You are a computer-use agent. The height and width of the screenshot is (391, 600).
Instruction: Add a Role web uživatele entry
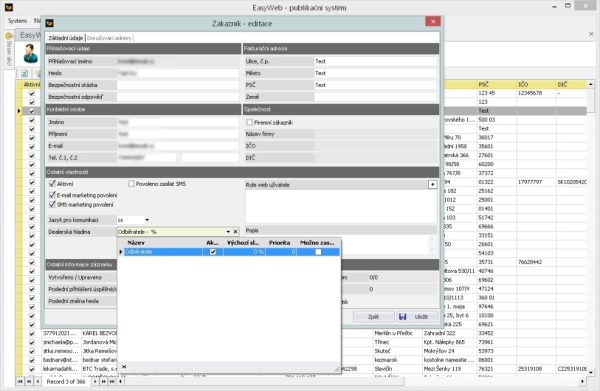coord(432,184)
